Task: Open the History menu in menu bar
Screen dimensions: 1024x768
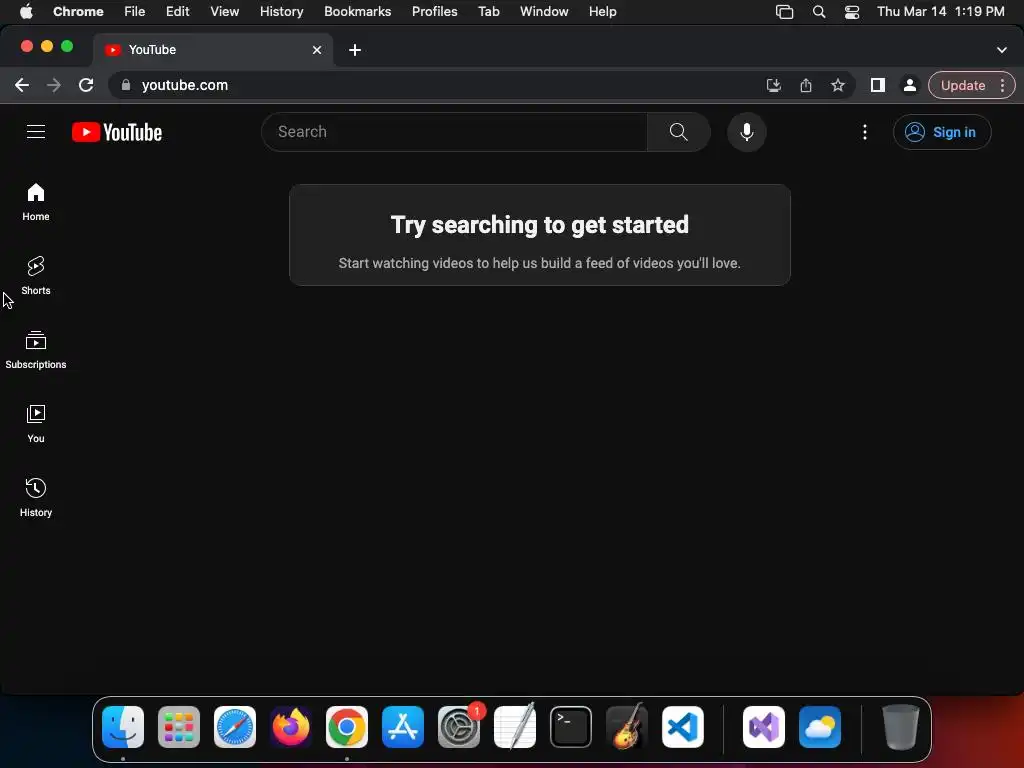Action: coord(281,11)
